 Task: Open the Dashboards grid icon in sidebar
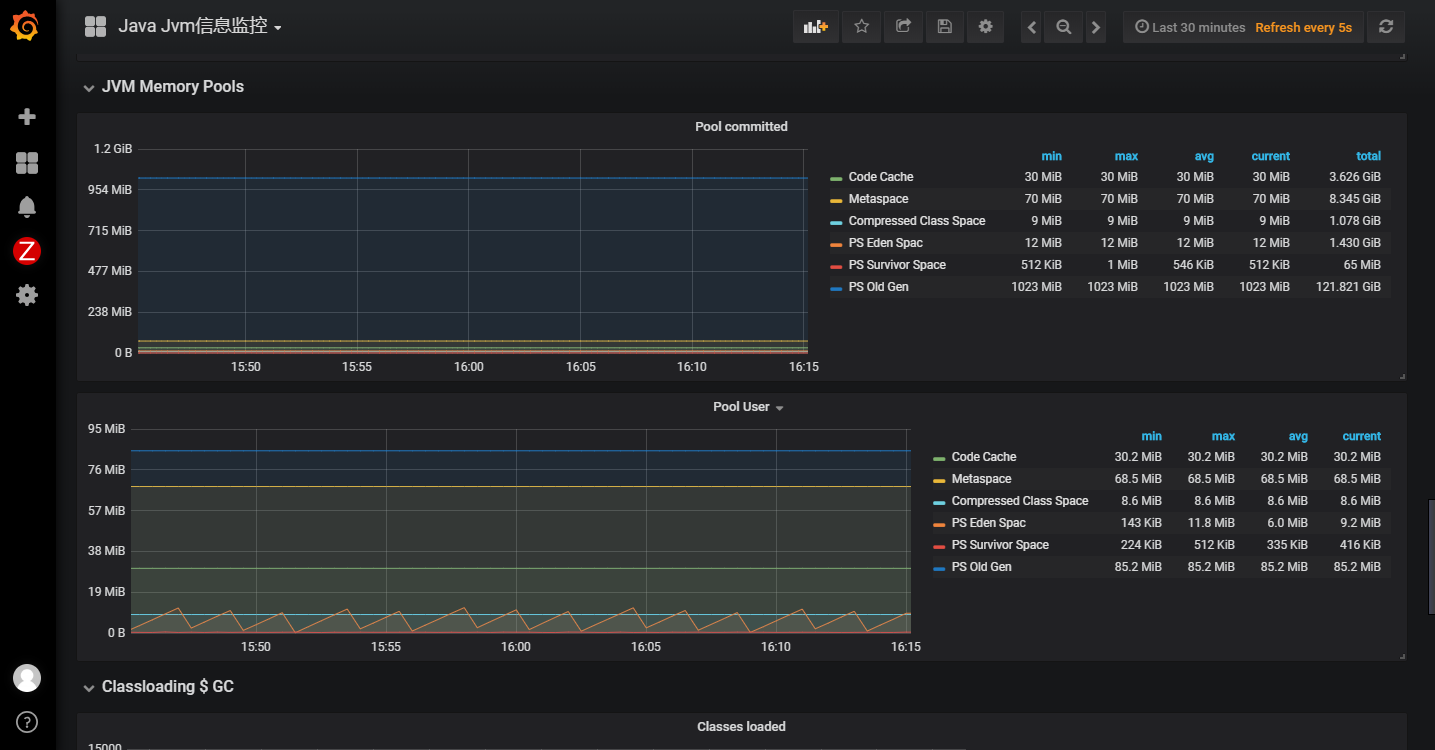[27, 163]
